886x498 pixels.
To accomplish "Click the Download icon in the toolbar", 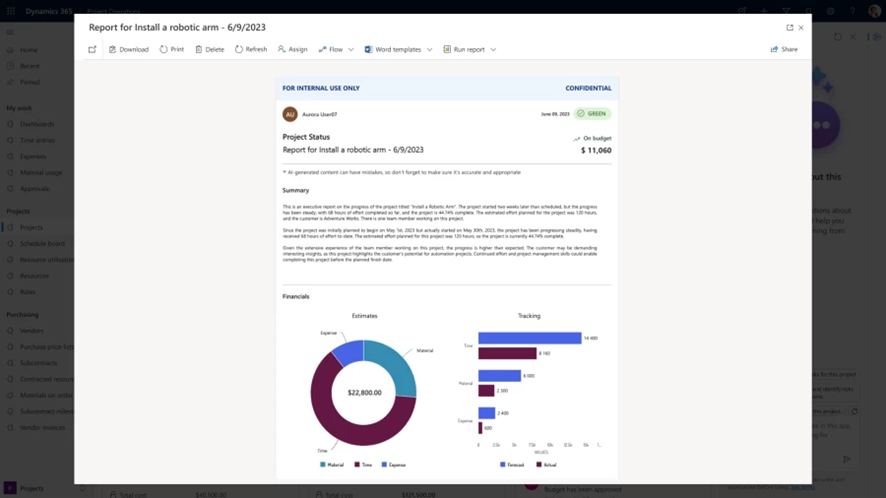I will 113,49.
